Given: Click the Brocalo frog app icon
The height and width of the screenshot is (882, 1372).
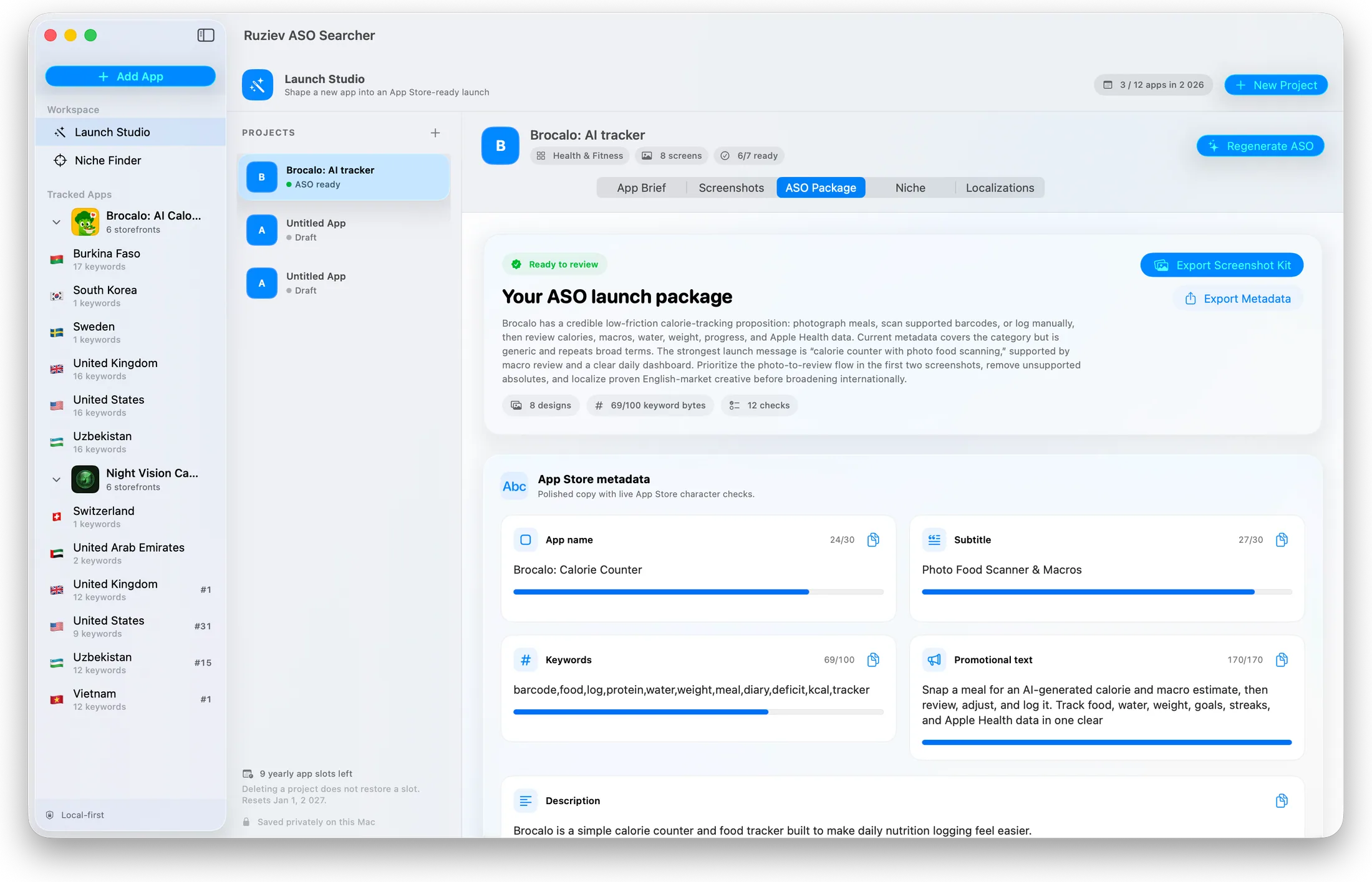Looking at the screenshot, I should point(85,222).
